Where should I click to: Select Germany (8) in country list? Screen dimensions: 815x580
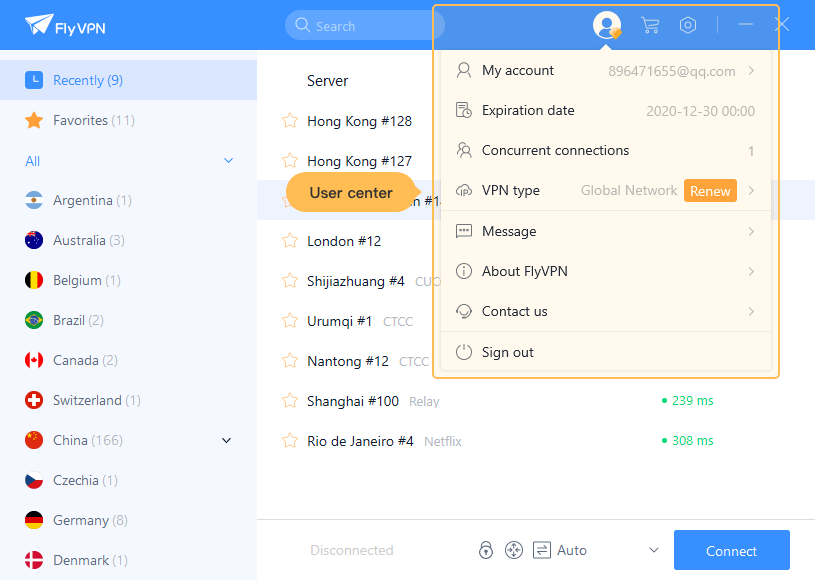click(128, 520)
